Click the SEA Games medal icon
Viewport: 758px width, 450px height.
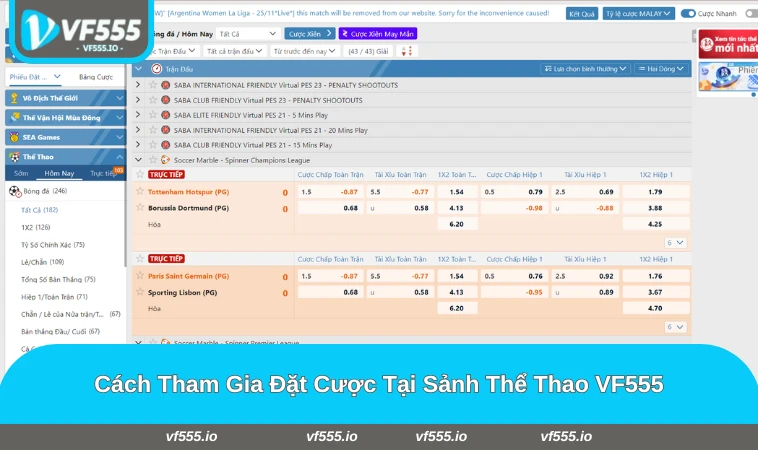coord(15,137)
